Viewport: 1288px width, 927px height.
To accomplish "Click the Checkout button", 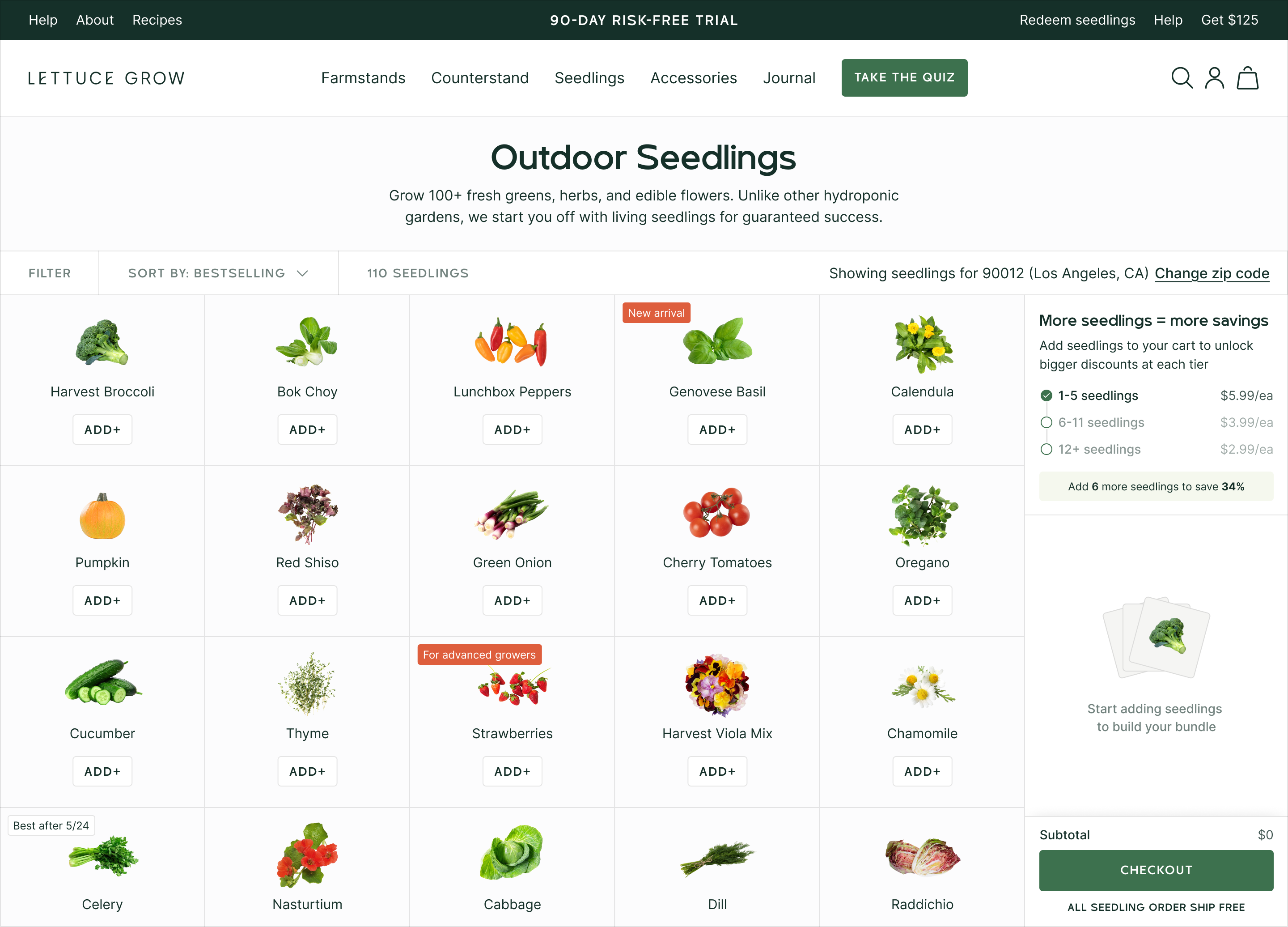I will [x=1156, y=870].
